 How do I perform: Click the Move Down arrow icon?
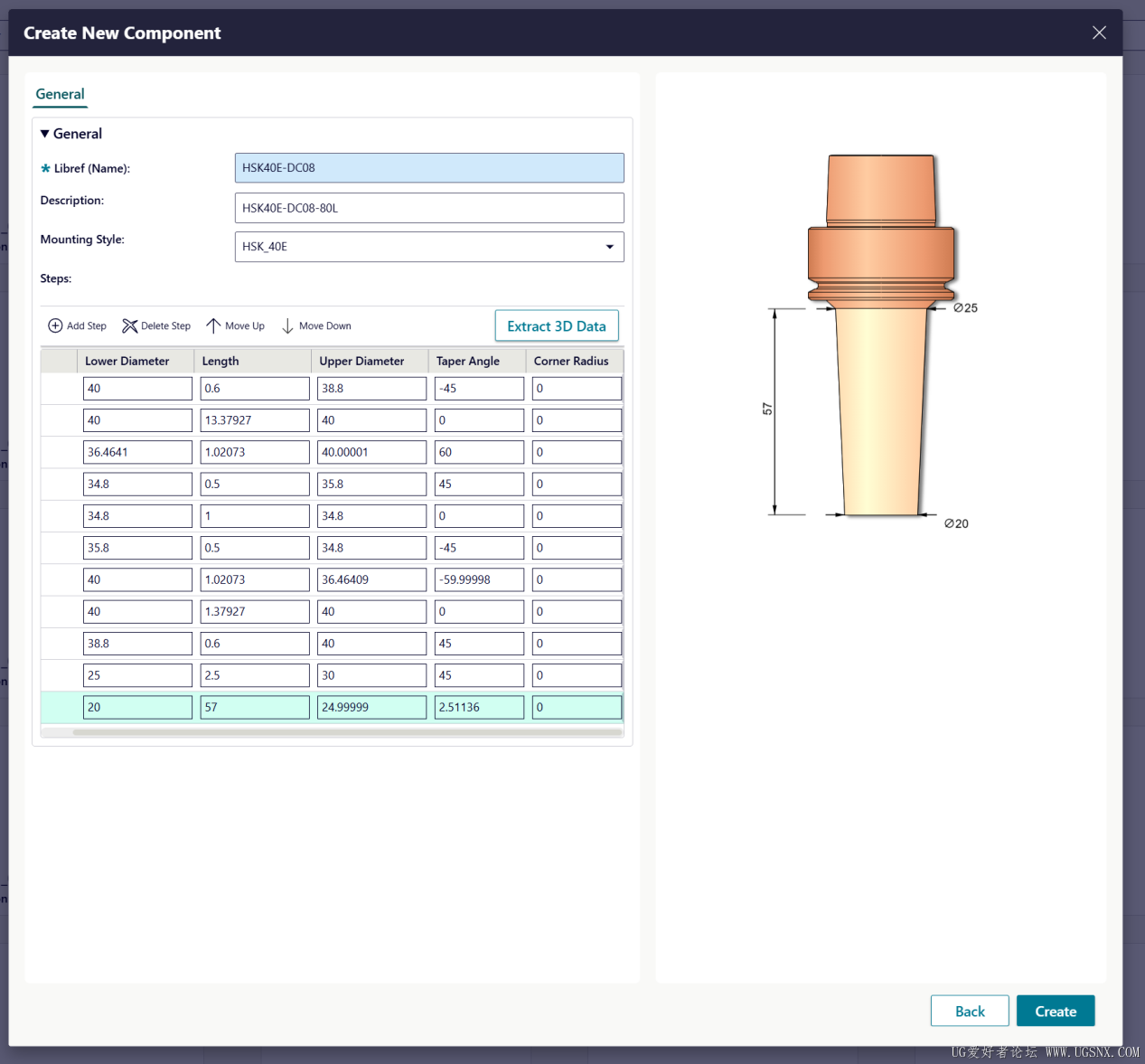pyautogui.click(x=287, y=325)
